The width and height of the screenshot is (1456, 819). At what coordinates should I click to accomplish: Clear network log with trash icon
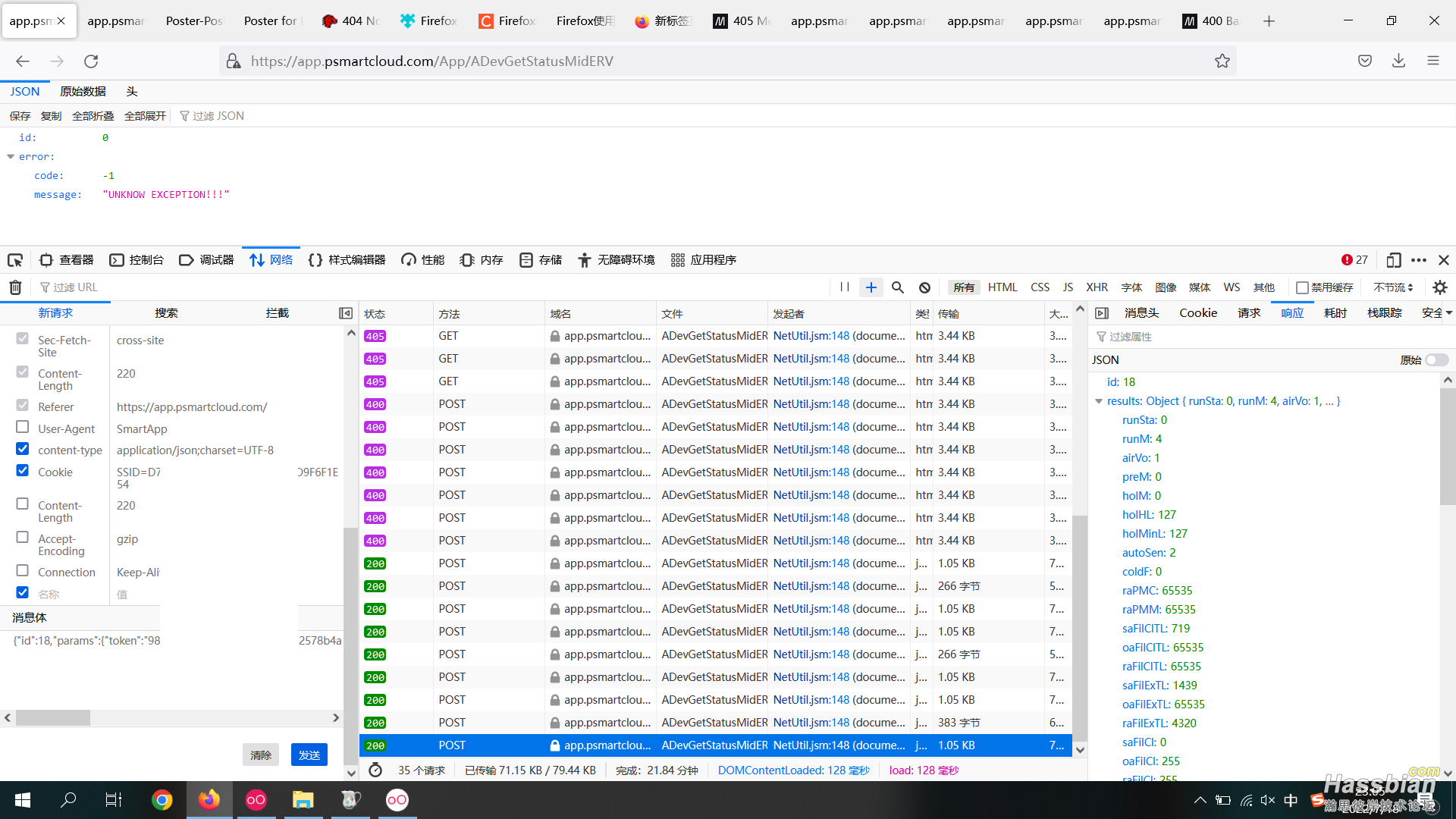(15, 287)
